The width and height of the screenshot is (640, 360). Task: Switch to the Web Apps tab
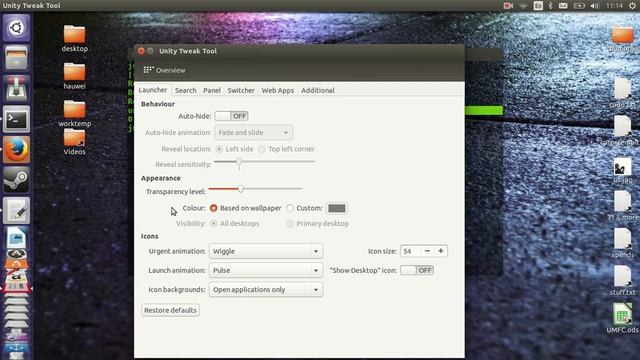[x=278, y=90]
